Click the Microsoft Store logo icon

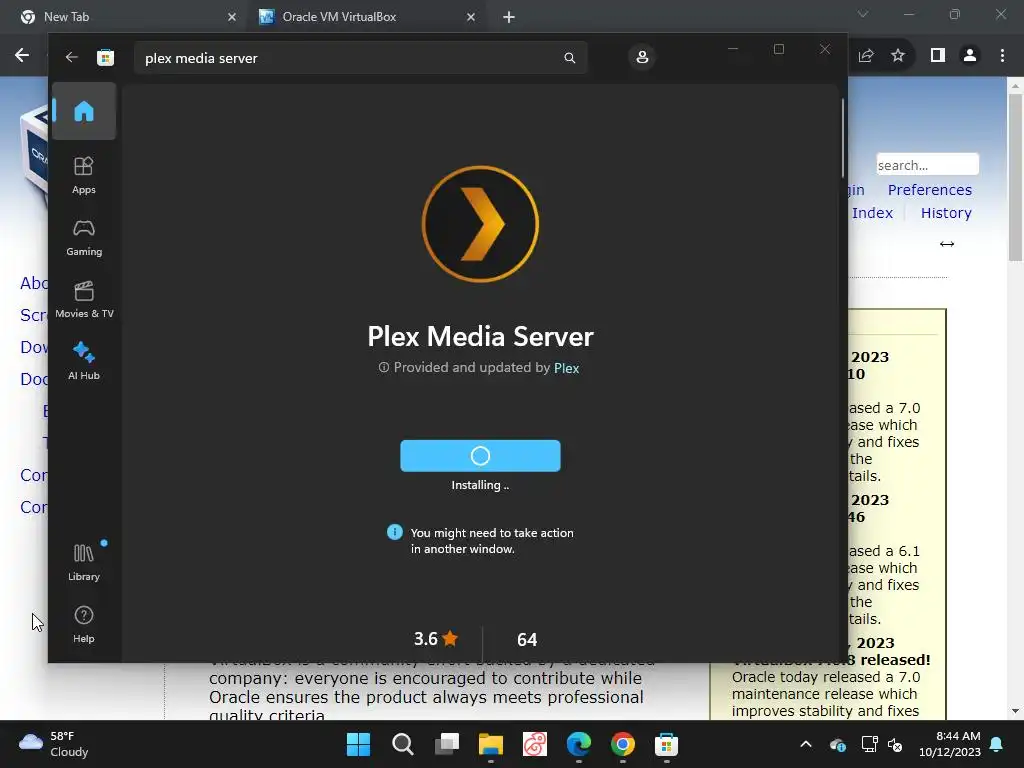coord(105,57)
